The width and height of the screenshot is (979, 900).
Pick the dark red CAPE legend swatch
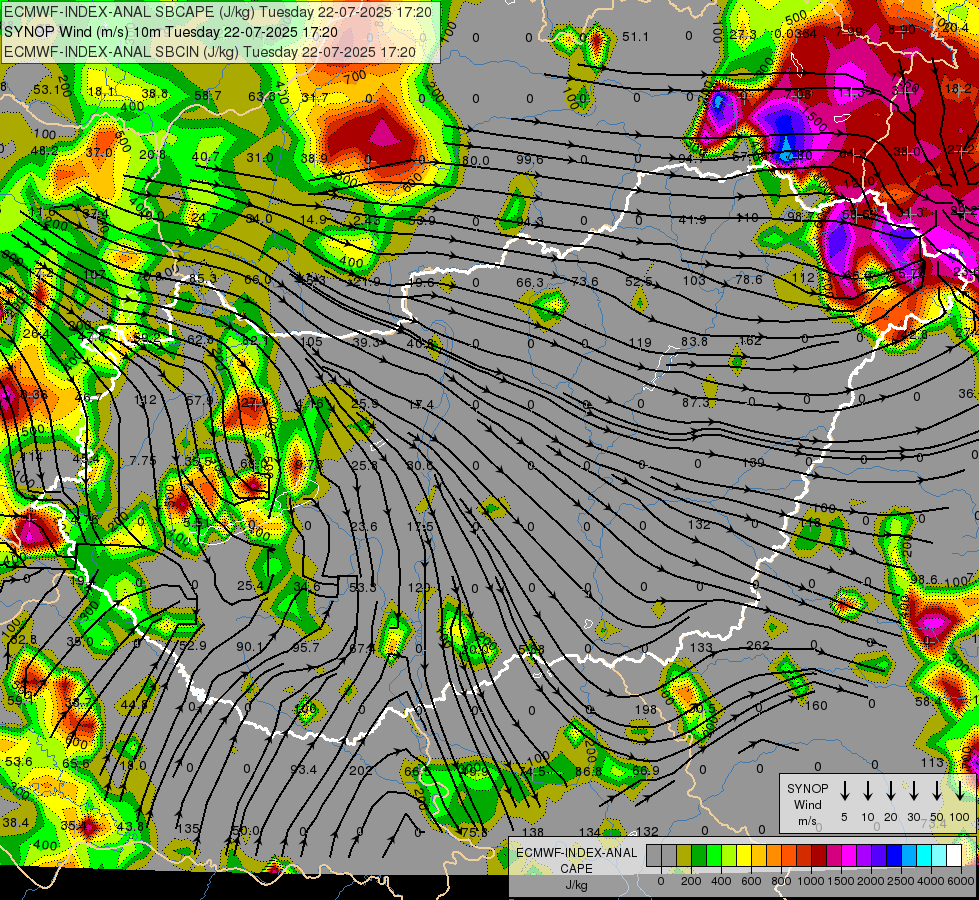click(x=819, y=855)
